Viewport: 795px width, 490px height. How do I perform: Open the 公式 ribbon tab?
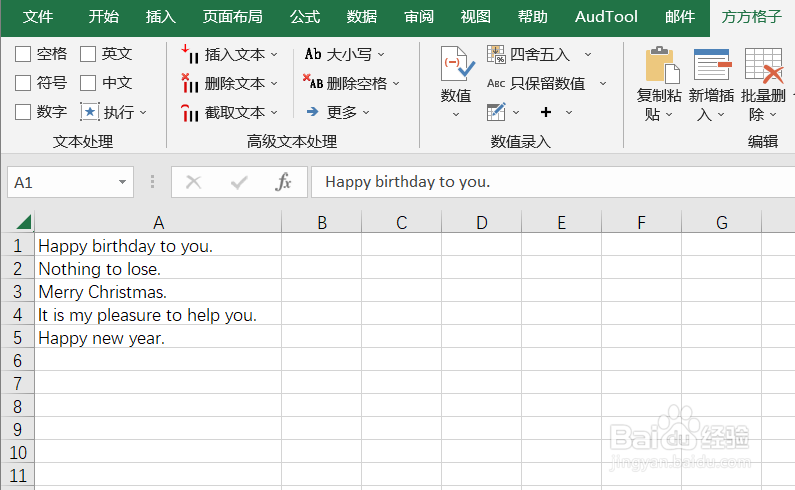tap(305, 17)
